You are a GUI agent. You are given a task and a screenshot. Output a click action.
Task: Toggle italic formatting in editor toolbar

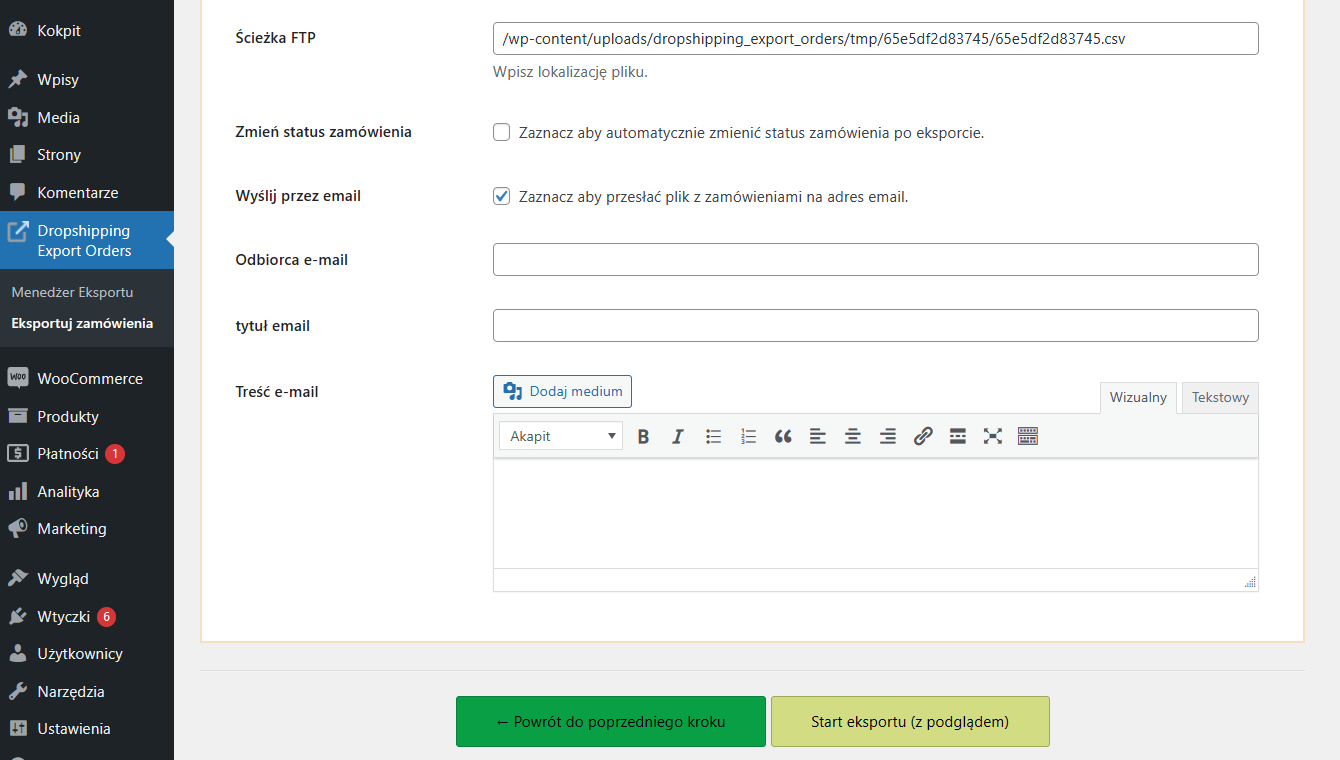678,436
